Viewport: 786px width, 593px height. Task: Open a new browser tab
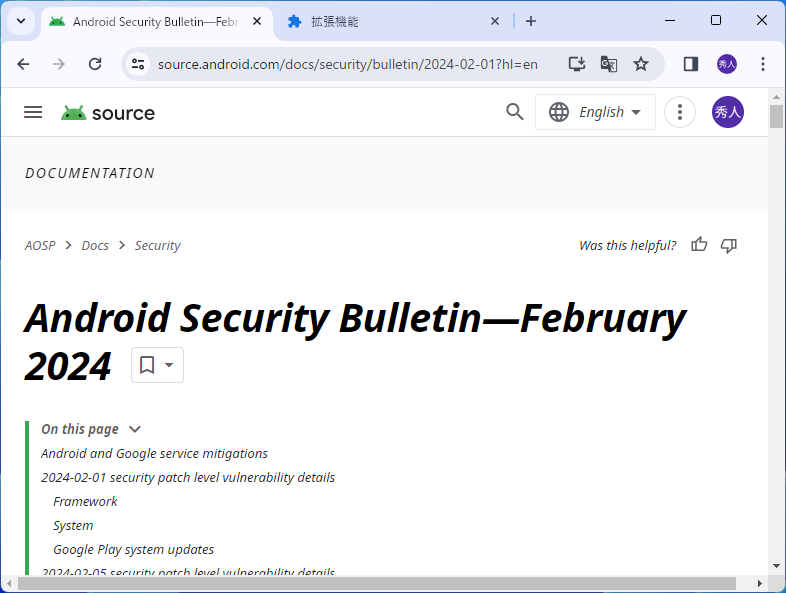pos(531,21)
